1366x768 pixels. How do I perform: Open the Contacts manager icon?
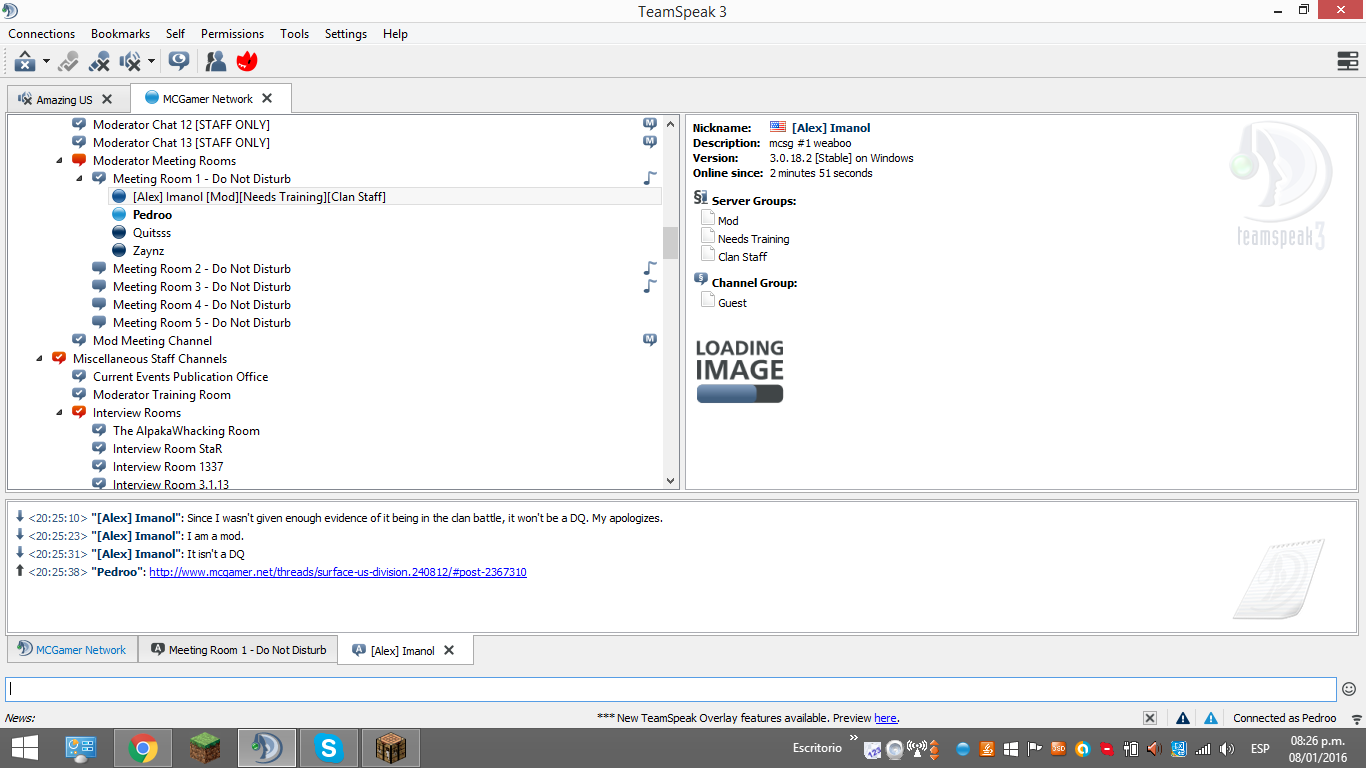(216, 62)
